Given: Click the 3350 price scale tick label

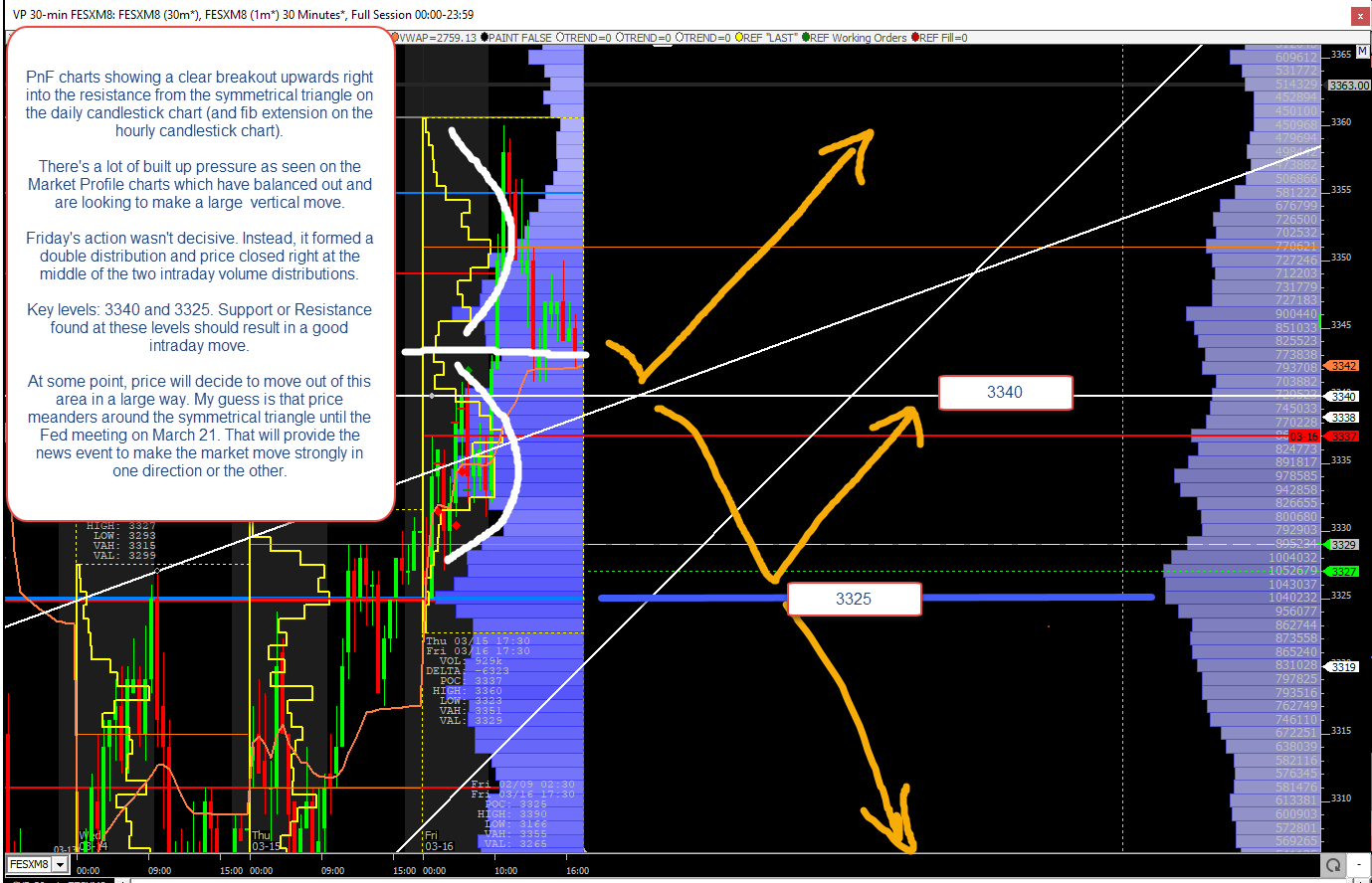Looking at the screenshot, I should coord(1341,258).
